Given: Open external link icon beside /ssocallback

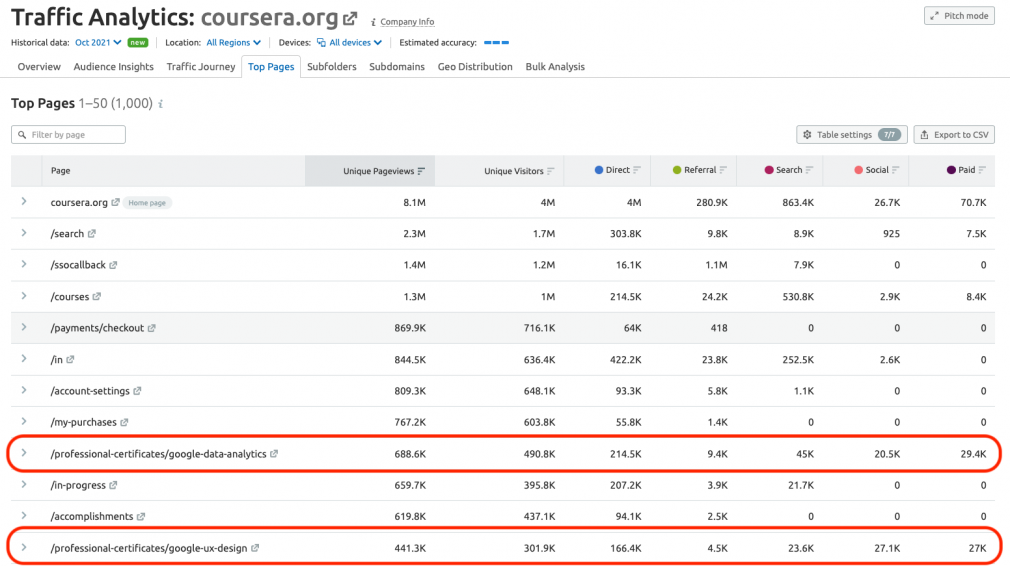Looking at the screenshot, I should 113,265.
